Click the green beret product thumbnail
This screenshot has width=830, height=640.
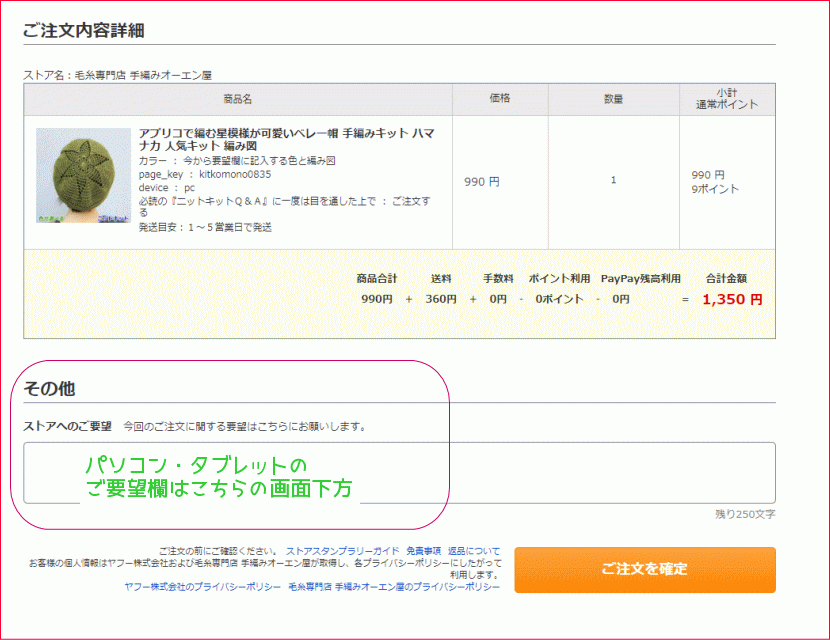(x=84, y=175)
